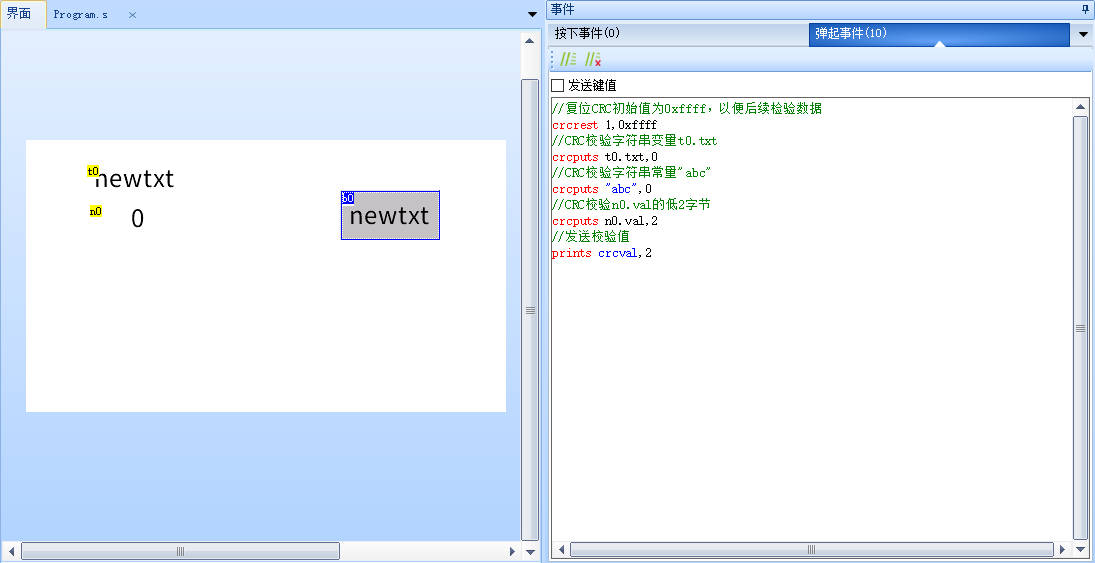Select the t0 text component on canvas
Viewport: 1095px width, 563px height.
(134, 179)
